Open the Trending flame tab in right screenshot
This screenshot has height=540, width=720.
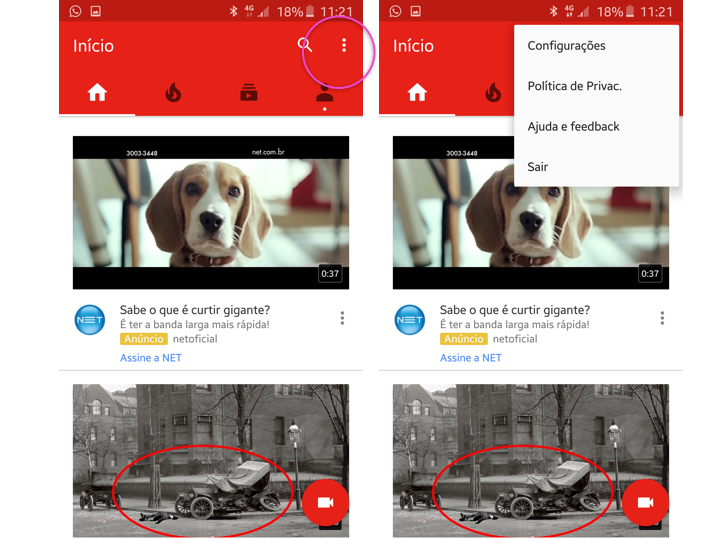coord(493,92)
